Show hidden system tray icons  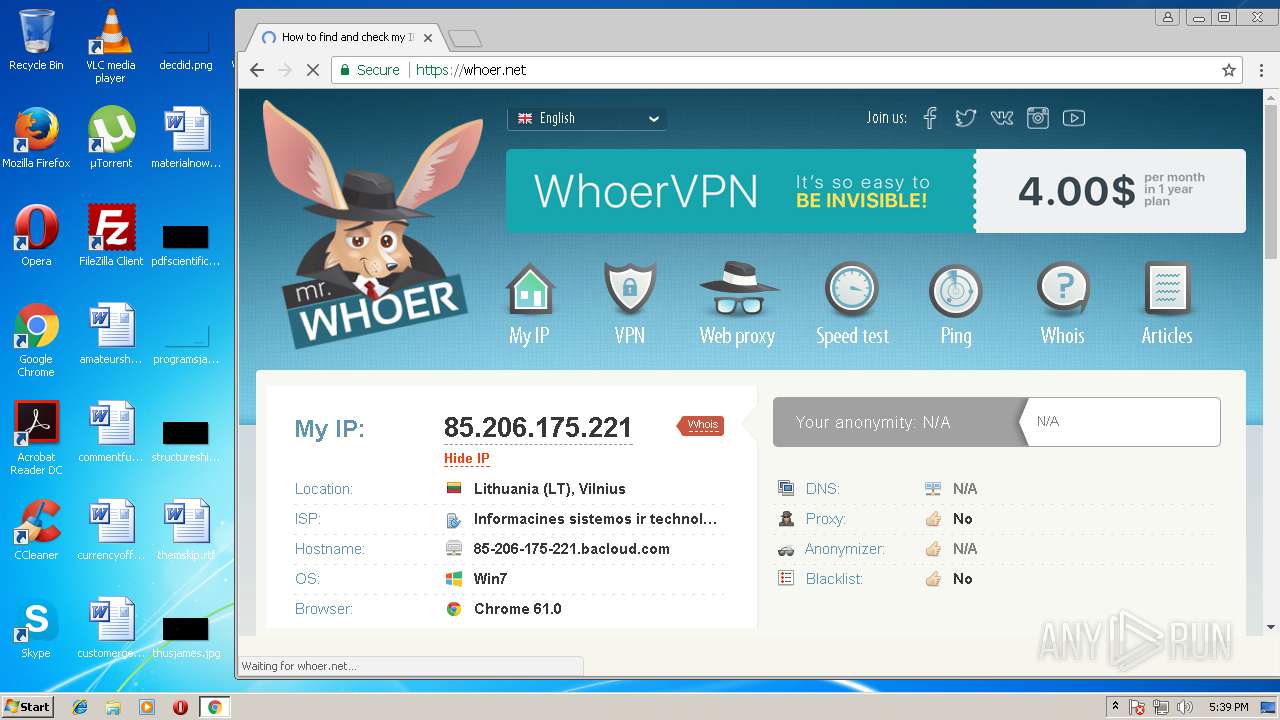coord(1115,707)
